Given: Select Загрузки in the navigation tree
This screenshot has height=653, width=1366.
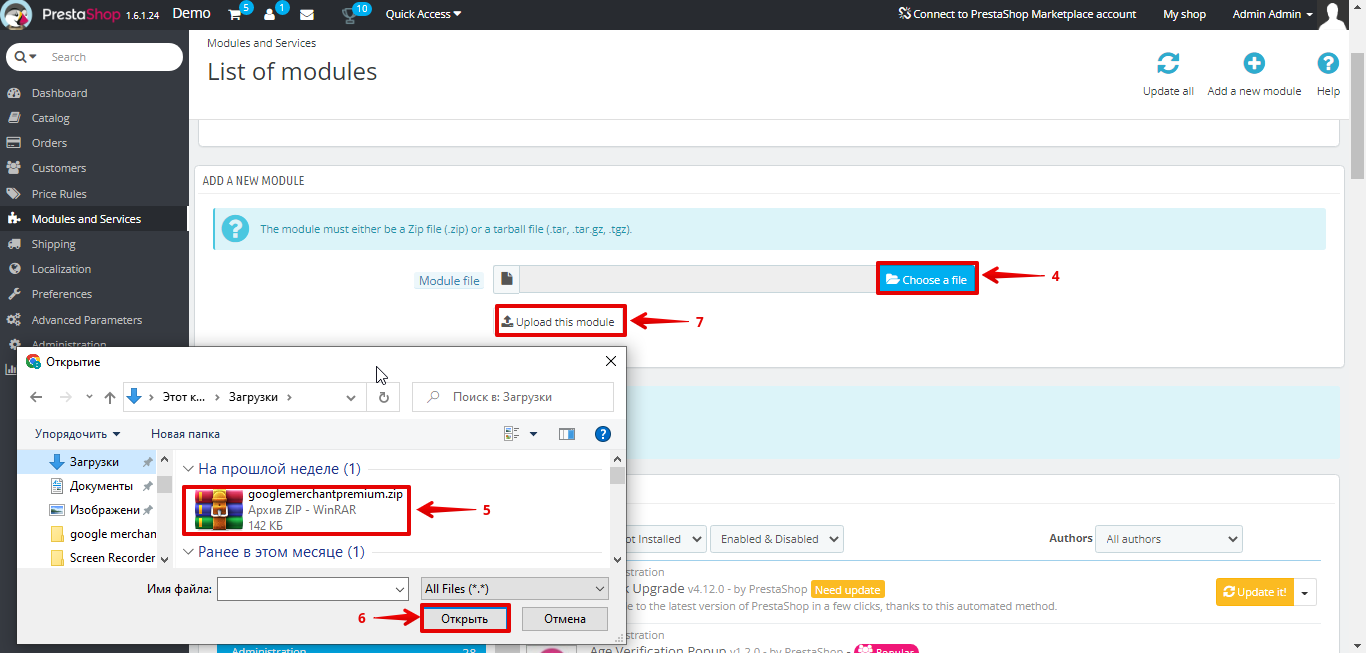Looking at the screenshot, I should point(94,462).
